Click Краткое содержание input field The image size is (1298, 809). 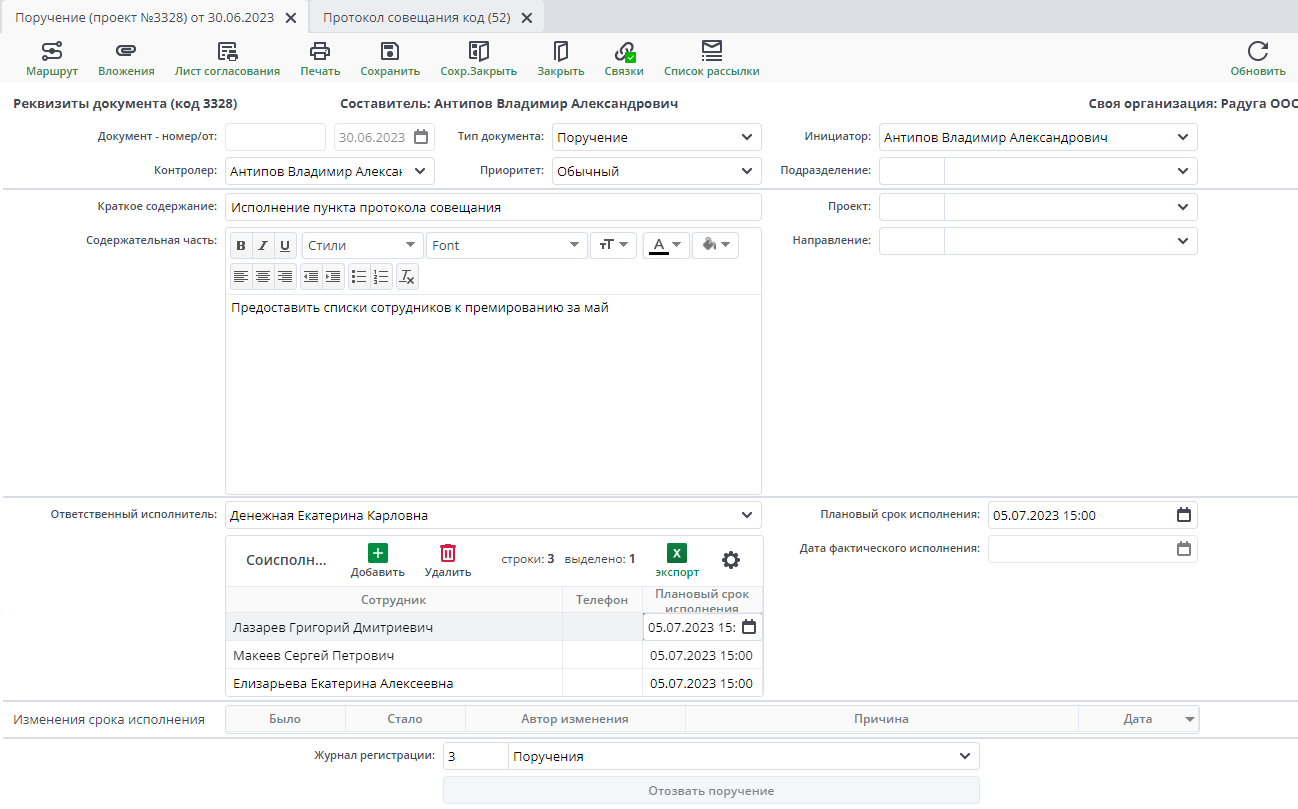493,207
